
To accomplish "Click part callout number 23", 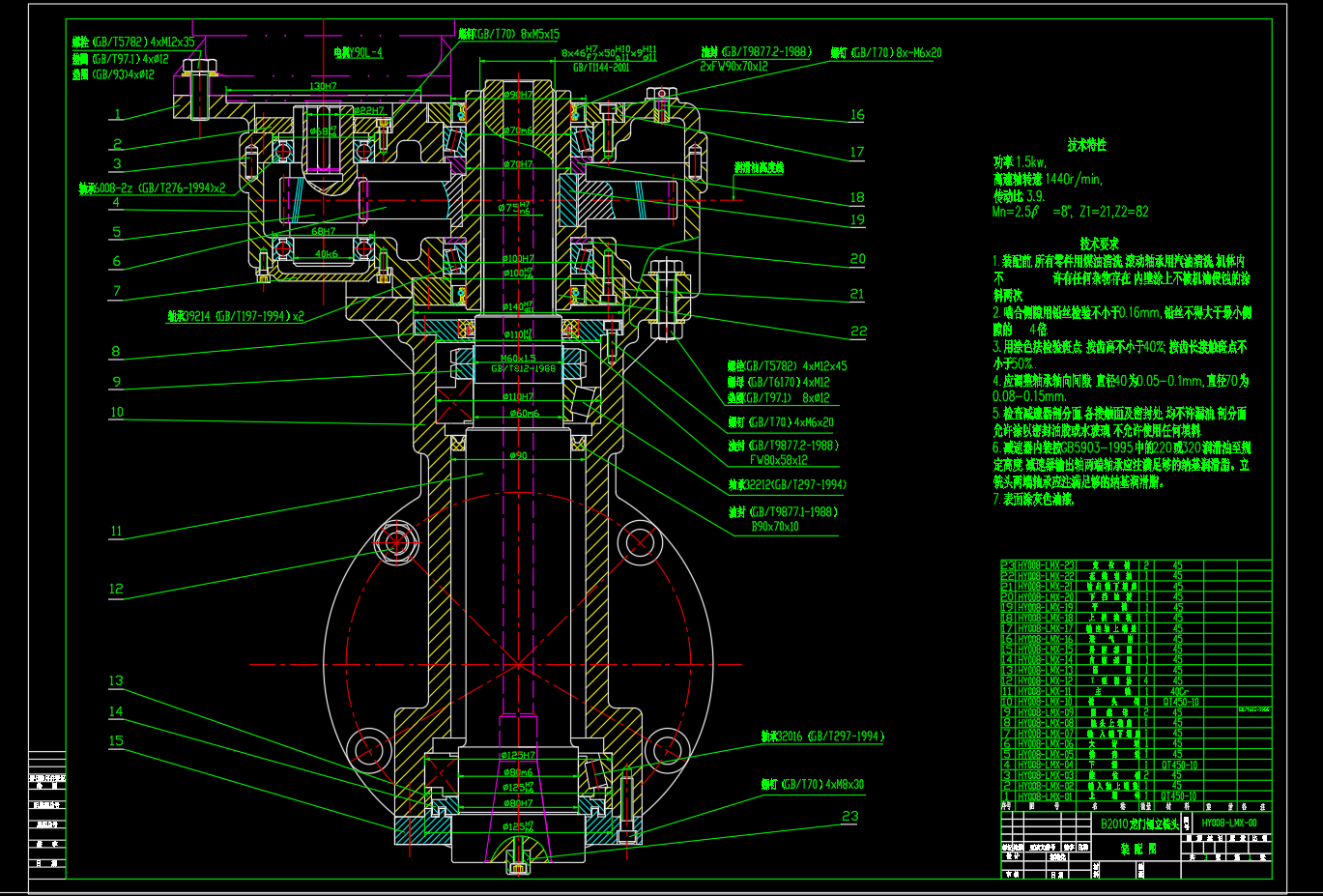I will click(x=850, y=816).
